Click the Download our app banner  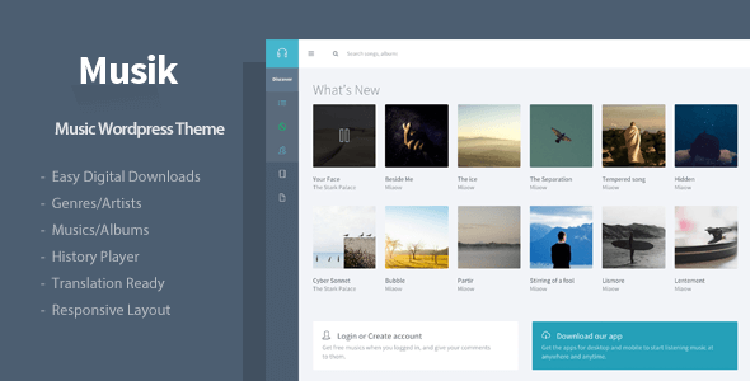635,346
